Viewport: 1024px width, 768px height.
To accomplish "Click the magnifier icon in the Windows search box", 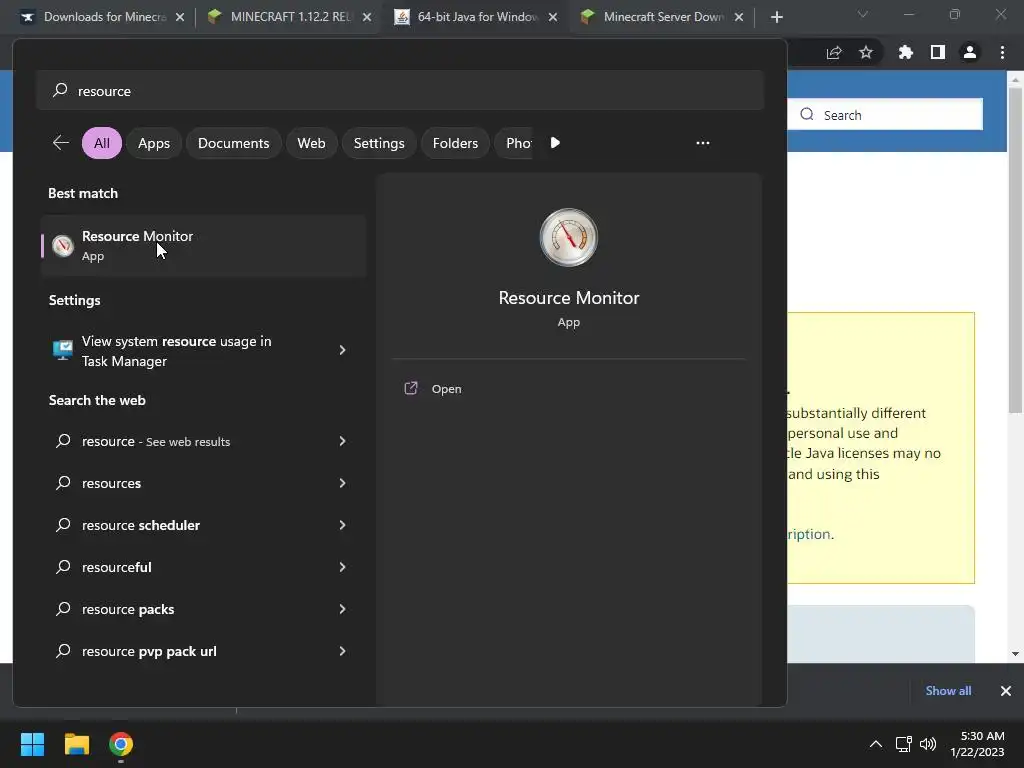I will (60, 90).
